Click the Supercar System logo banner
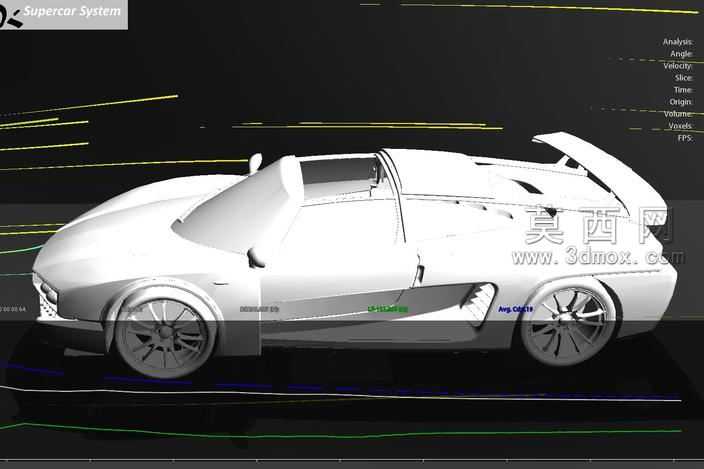This screenshot has height=469, width=704. point(63,14)
